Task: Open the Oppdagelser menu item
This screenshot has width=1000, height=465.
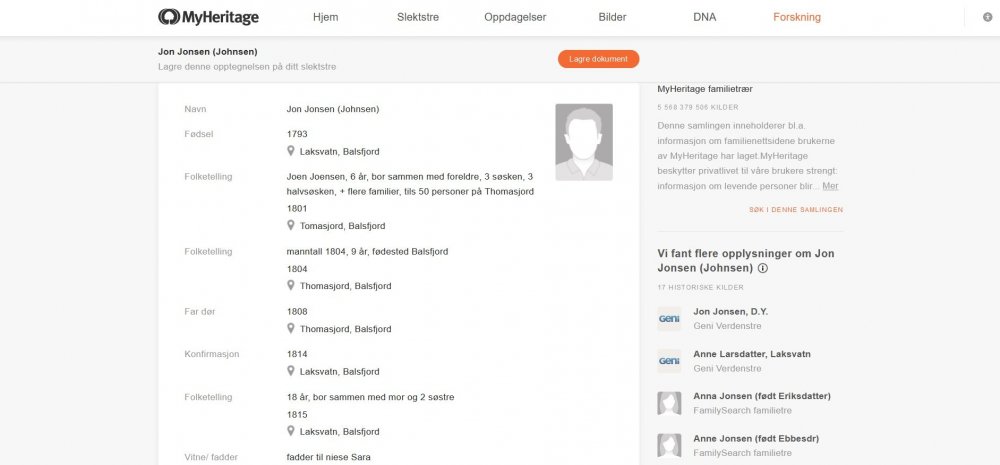Action: [x=515, y=17]
